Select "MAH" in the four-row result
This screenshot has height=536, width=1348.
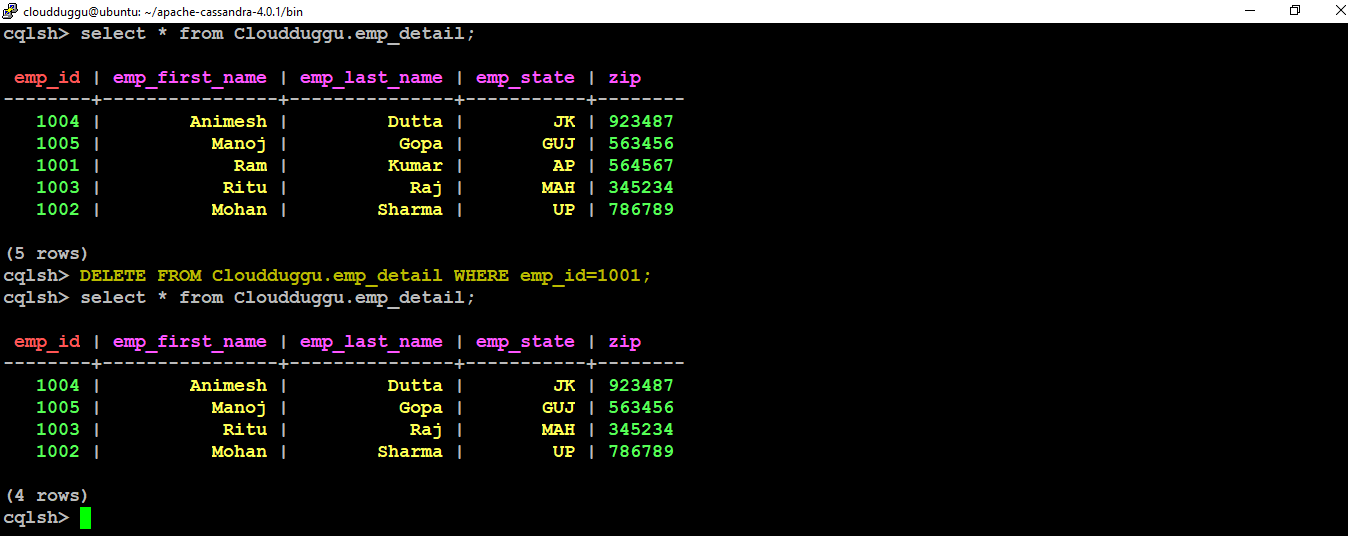[x=559, y=430]
